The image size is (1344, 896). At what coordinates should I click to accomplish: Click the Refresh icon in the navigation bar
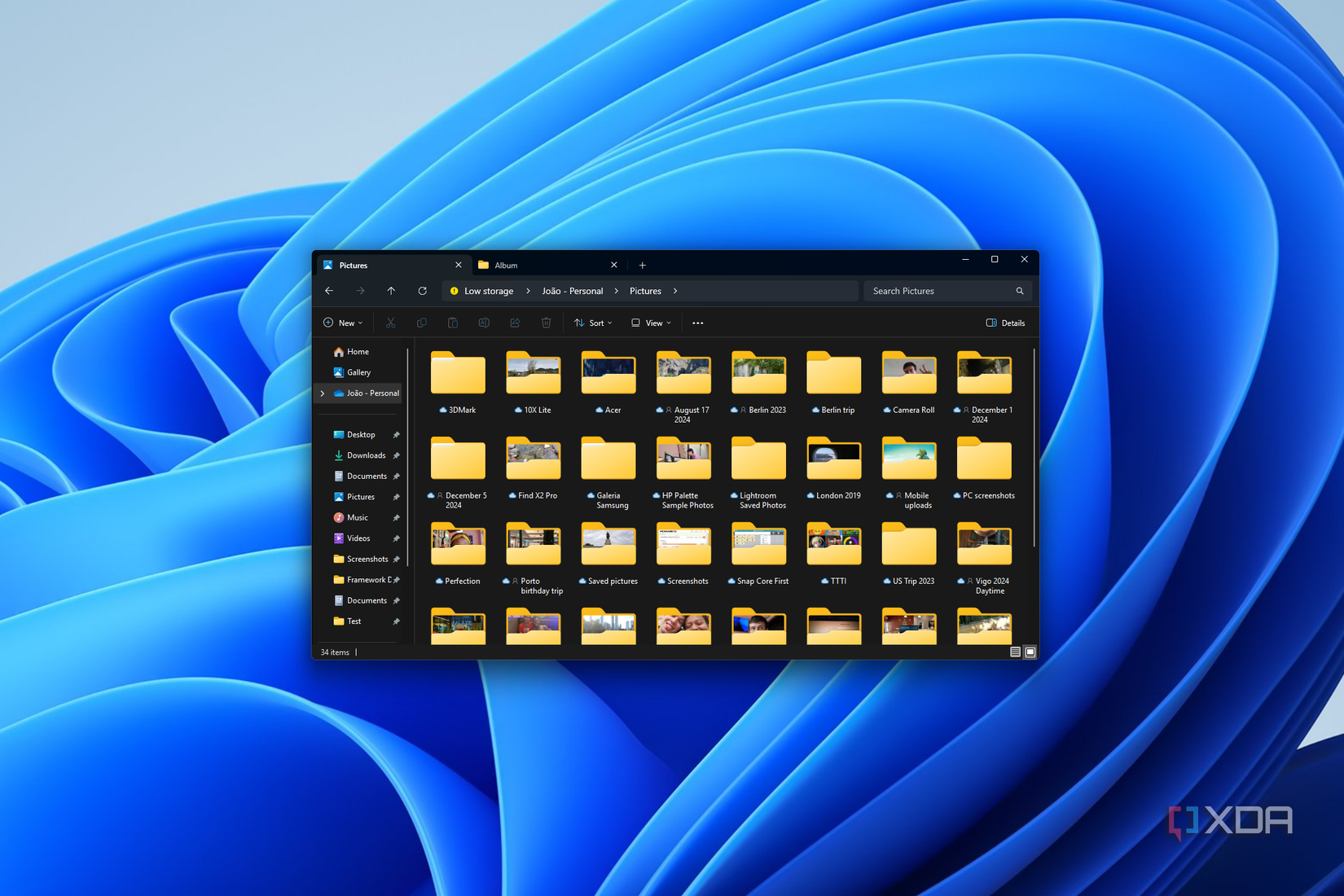pyautogui.click(x=422, y=291)
